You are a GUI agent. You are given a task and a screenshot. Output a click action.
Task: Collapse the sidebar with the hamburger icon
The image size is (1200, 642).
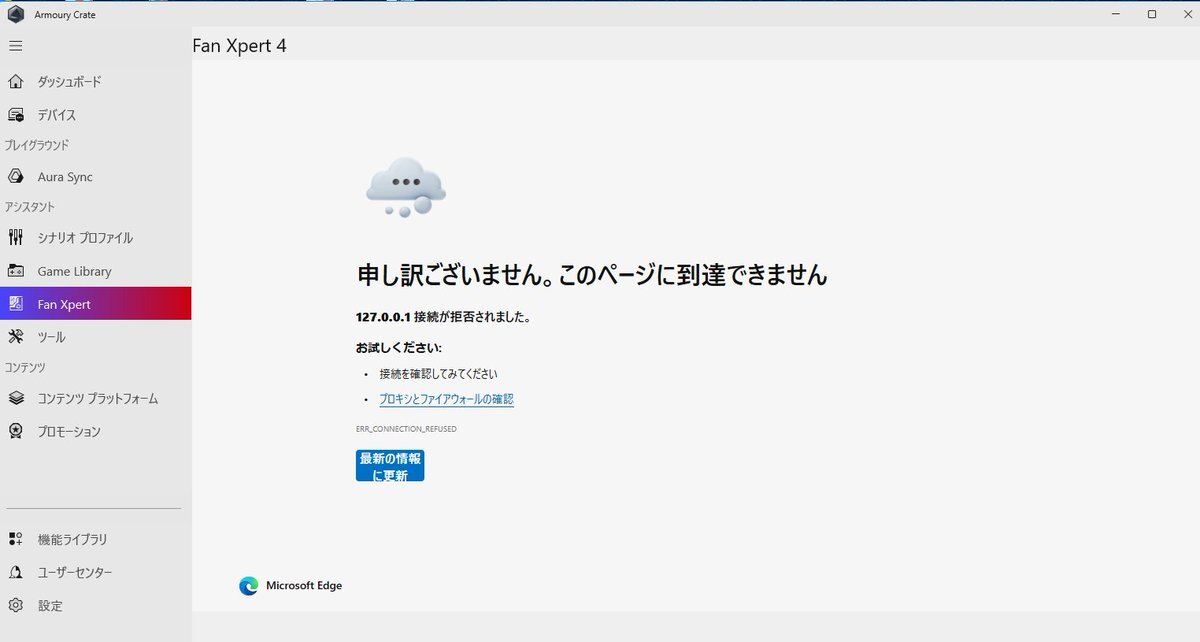16,46
